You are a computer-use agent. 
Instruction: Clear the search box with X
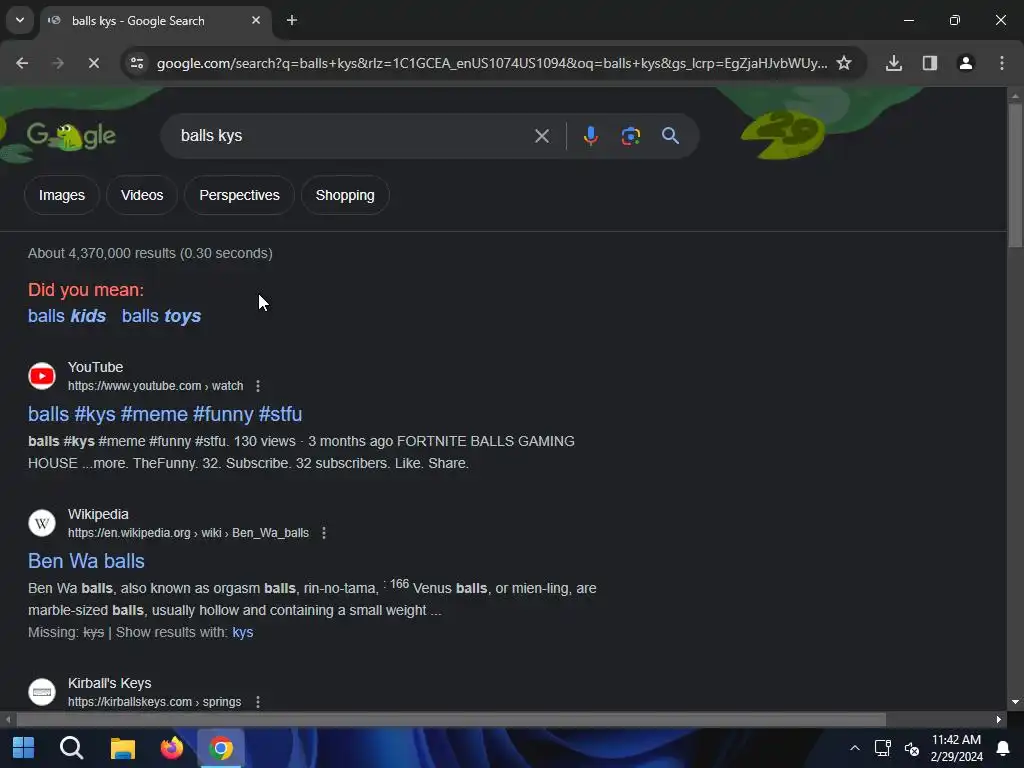coord(542,136)
